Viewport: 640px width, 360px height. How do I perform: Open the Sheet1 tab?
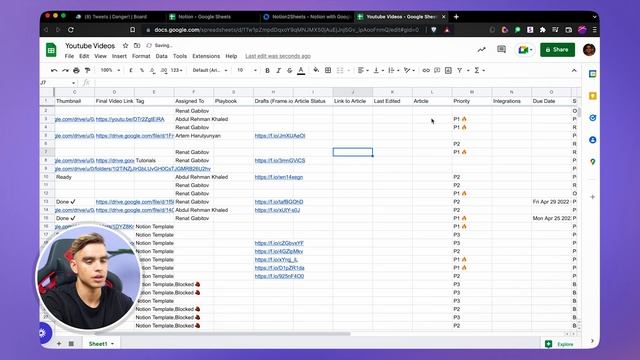(101, 344)
